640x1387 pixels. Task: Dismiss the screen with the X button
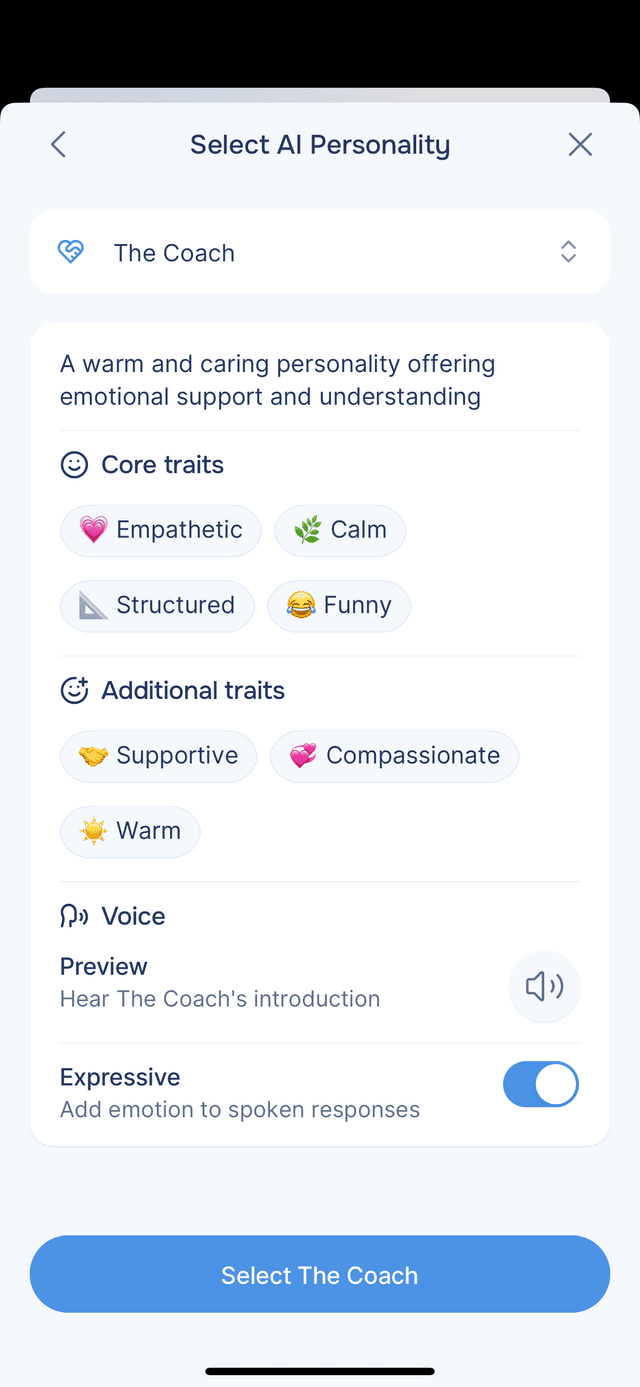pyautogui.click(x=580, y=144)
